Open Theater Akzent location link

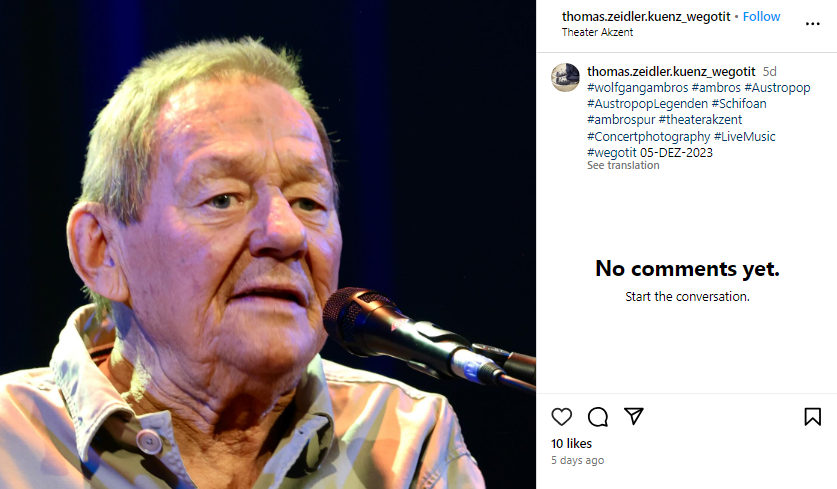click(x=597, y=32)
